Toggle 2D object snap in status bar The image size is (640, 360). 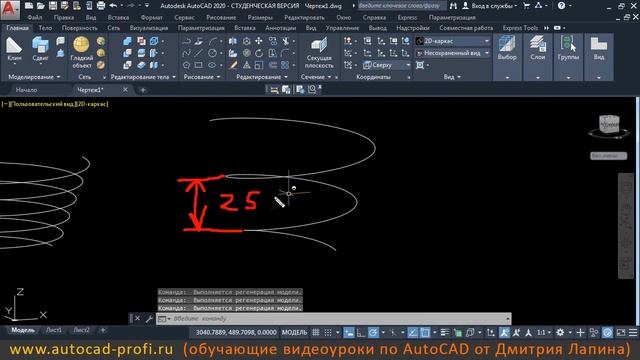(x=425, y=333)
